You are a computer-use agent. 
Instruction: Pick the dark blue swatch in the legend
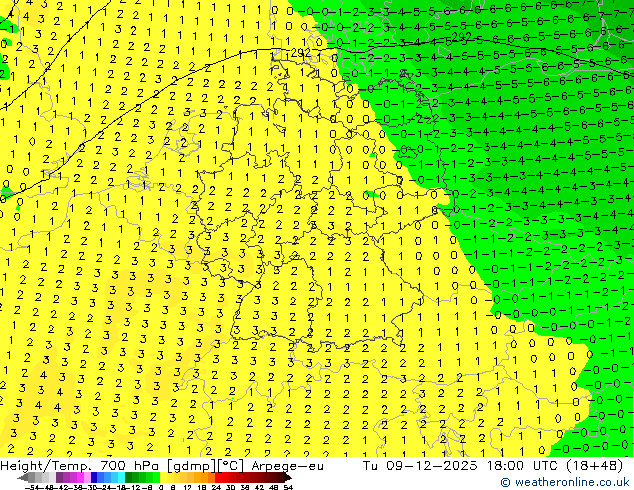coord(94,477)
